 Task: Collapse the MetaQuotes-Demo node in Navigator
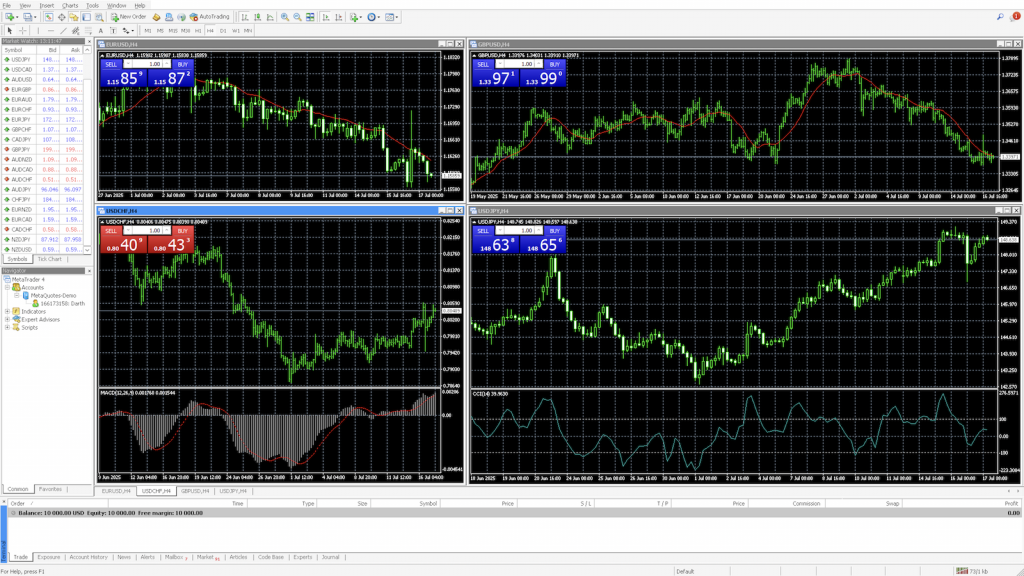17,295
